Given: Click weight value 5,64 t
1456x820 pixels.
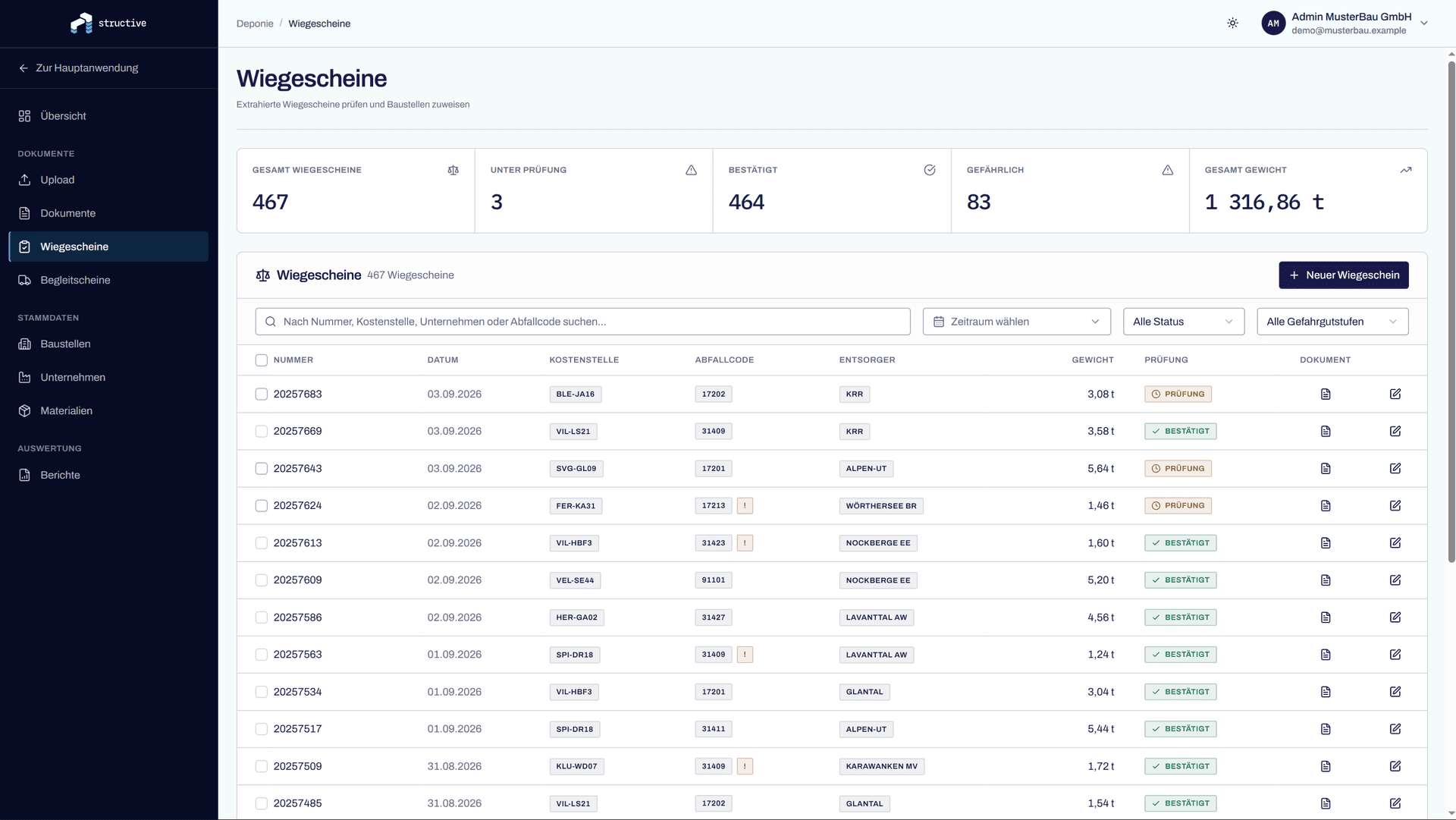Looking at the screenshot, I should click(x=1100, y=469).
